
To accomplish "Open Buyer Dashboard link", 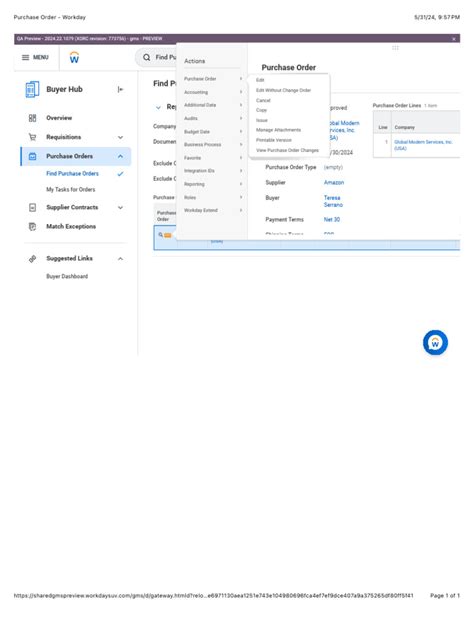I will [x=67, y=276].
